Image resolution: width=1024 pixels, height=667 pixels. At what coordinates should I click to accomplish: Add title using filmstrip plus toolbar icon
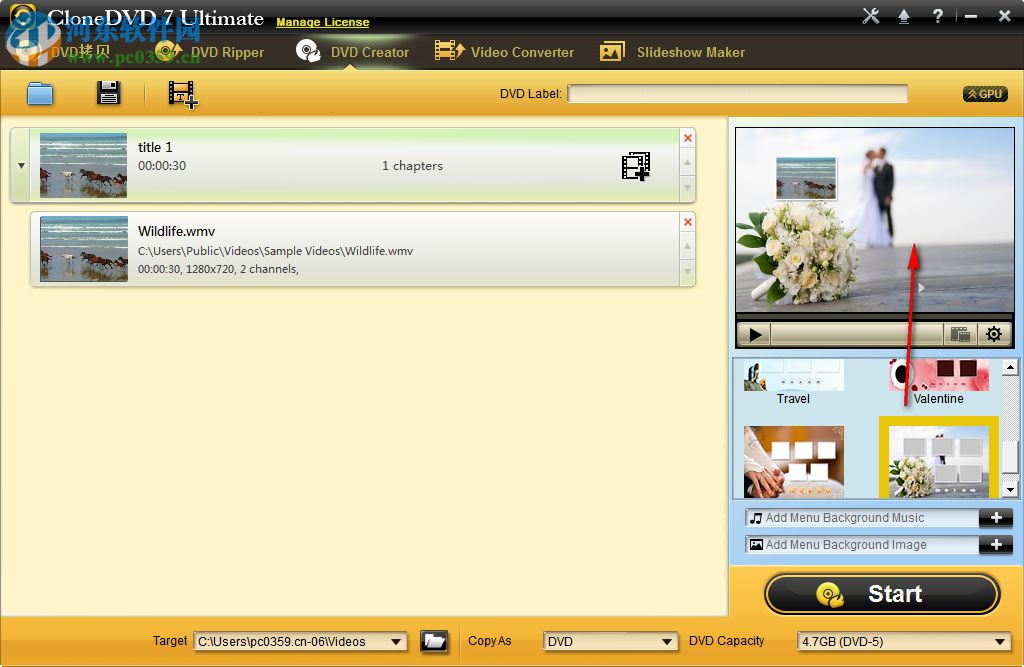tap(182, 95)
